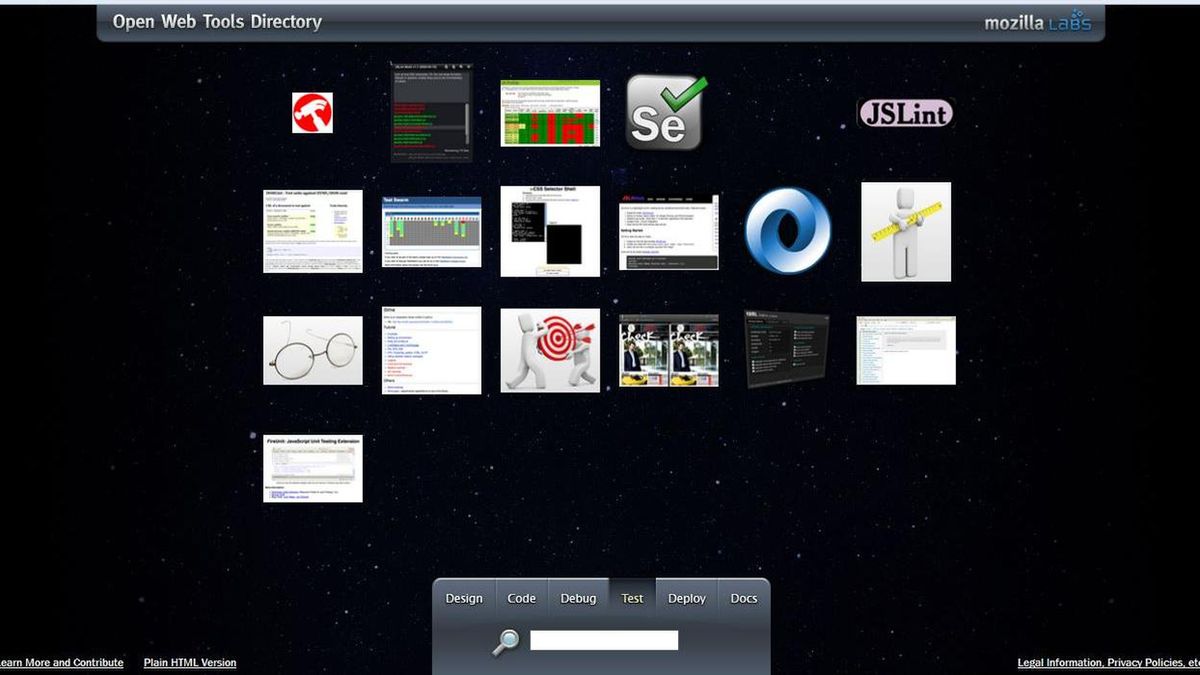Open the dark console output thumbnail
The height and width of the screenshot is (675, 1200).
pos(431,112)
